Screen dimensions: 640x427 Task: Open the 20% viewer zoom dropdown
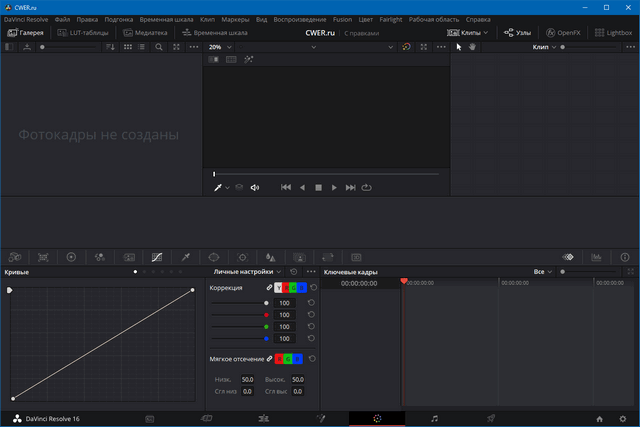[220, 47]
